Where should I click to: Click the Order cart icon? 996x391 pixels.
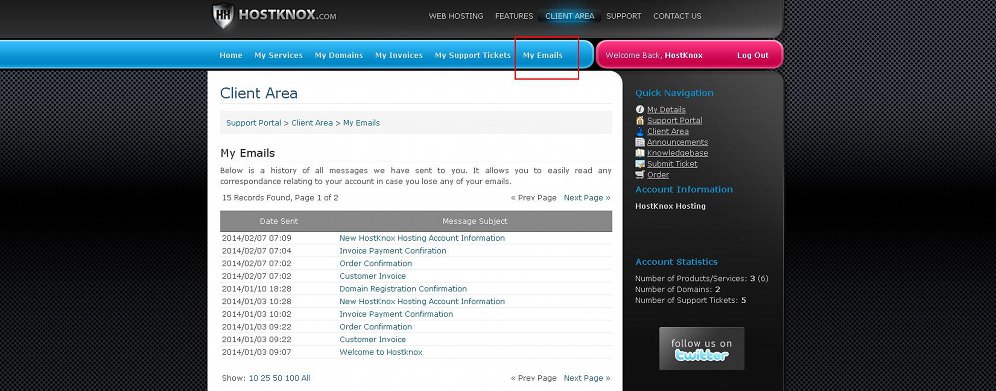point(640,175)
